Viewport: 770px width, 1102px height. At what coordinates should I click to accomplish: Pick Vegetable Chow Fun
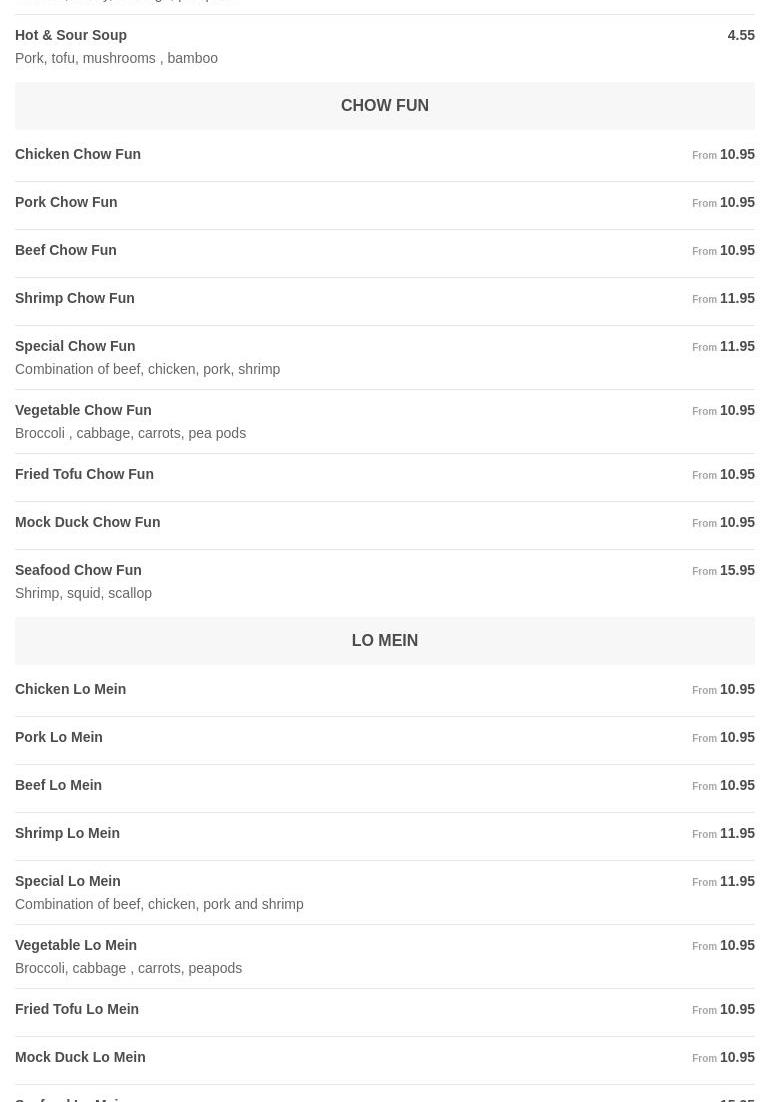point(83,410)
